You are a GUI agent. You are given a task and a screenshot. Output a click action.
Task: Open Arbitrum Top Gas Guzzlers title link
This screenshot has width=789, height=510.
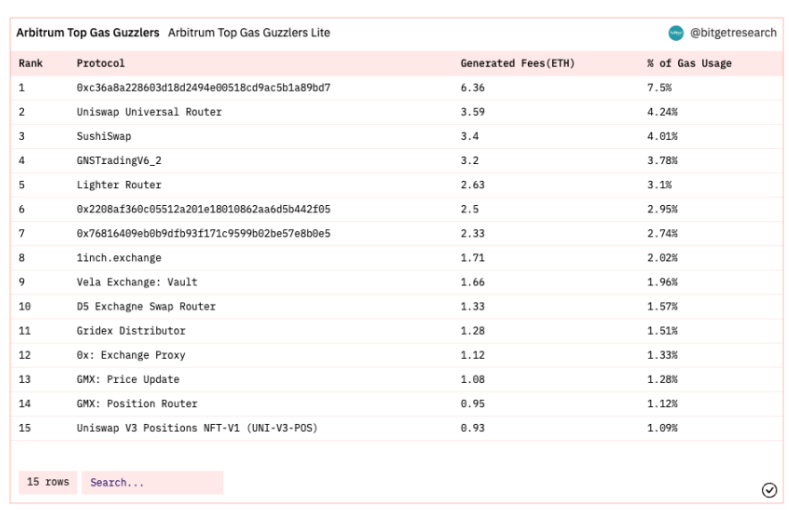(x=88, y=33)
